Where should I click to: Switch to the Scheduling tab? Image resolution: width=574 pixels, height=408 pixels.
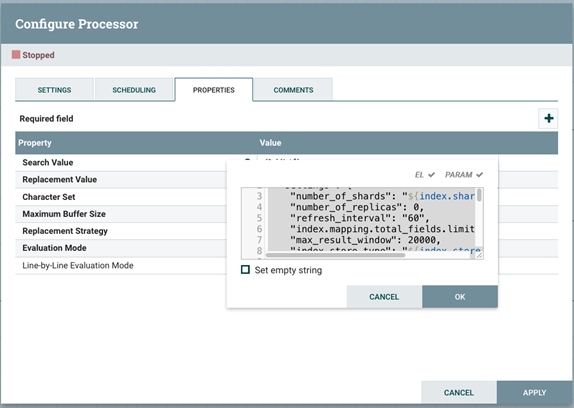click(x=134, y=90)
